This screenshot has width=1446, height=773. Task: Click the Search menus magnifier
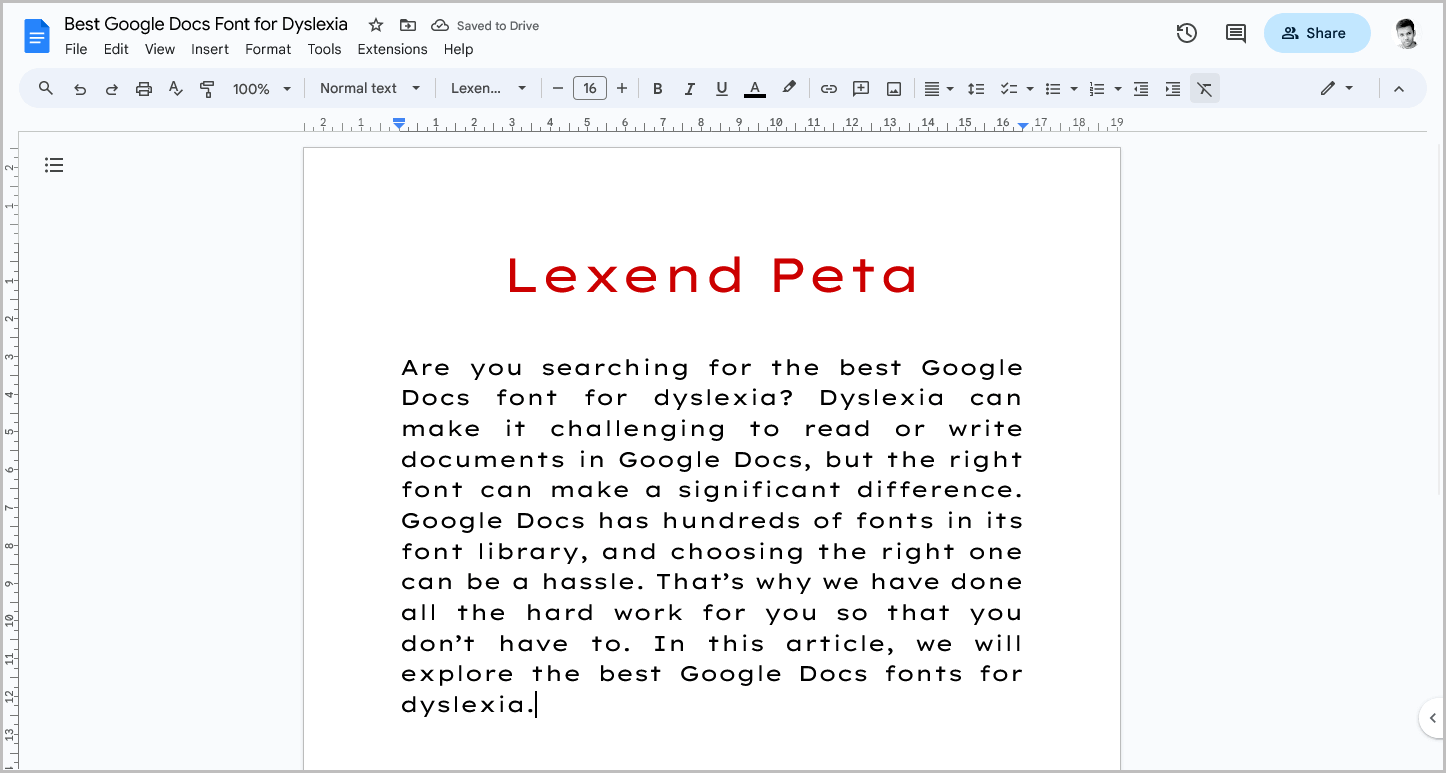coord(46,89)
